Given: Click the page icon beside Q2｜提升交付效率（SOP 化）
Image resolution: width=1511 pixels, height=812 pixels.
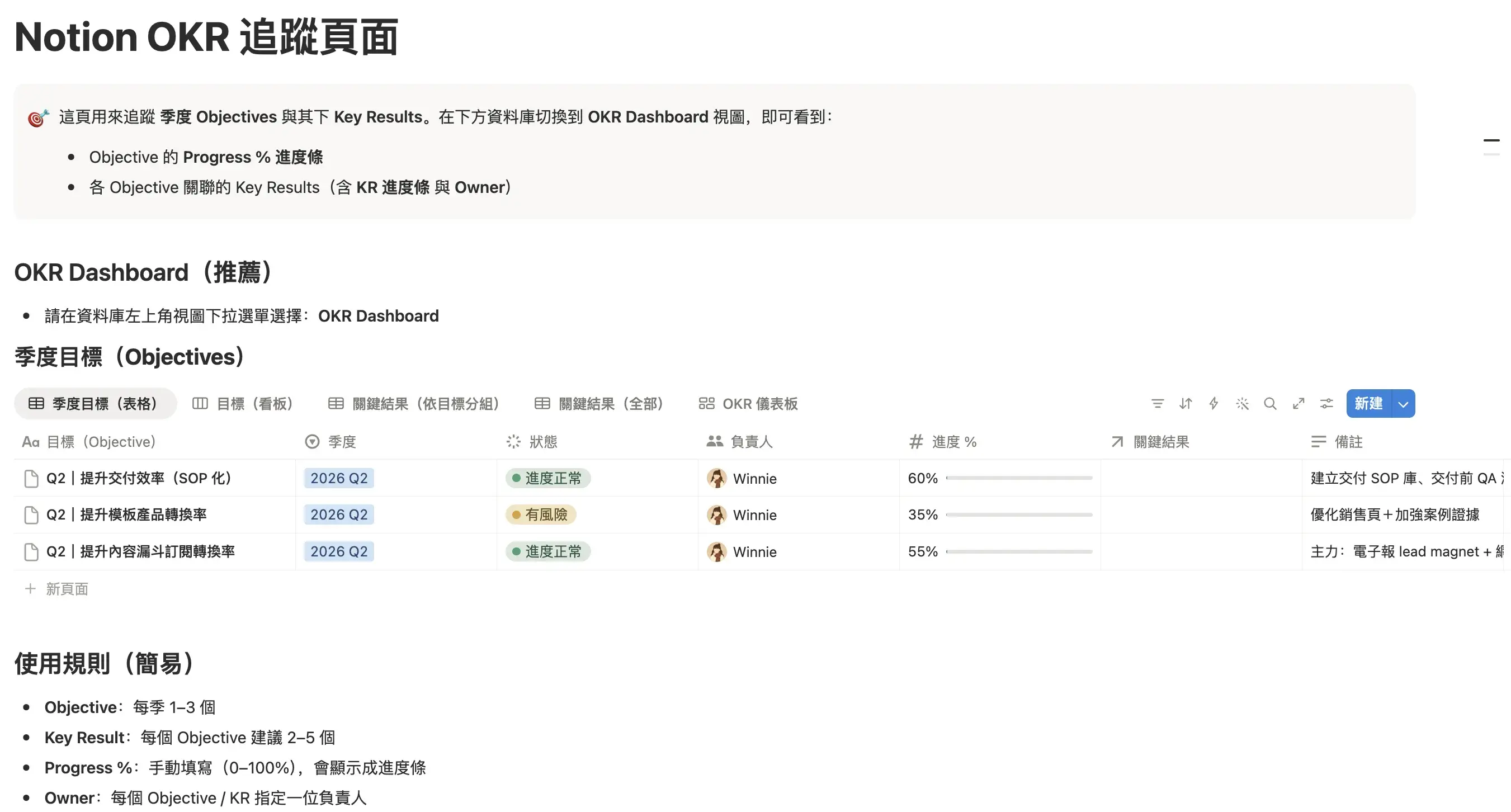Looking at the screenshot, I should click(x=31, y=478).
